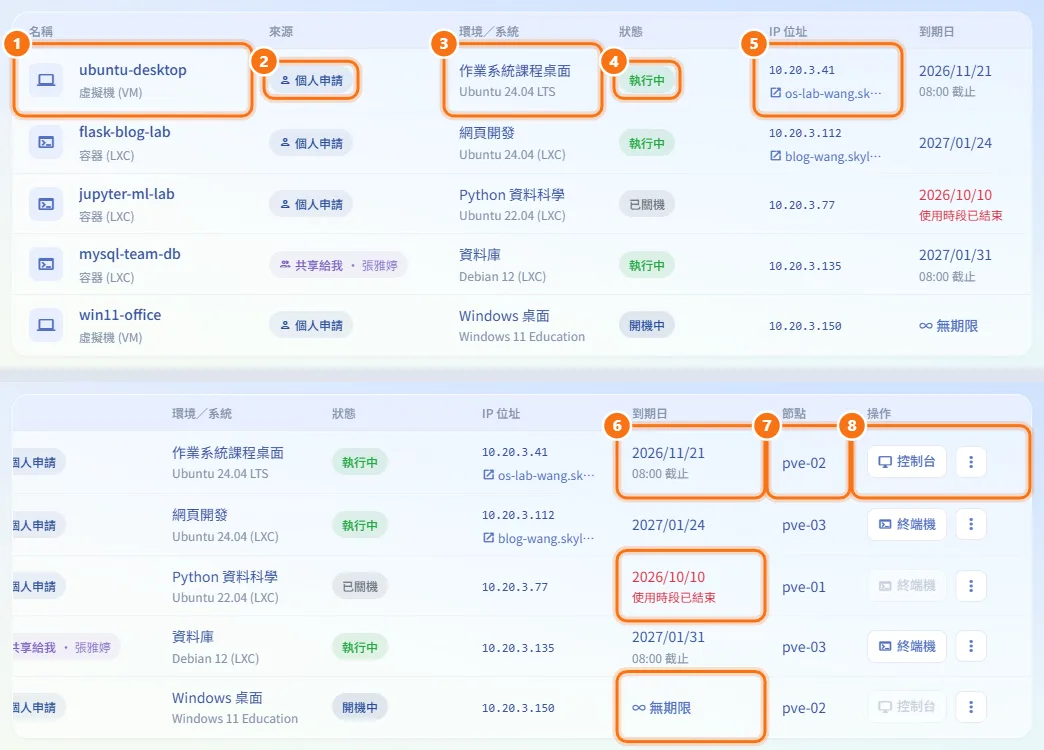Click the red 2026/10/10 expiry date in the jupyter-ml-lab row
1044x750 pixels.
tap(955, 194)
